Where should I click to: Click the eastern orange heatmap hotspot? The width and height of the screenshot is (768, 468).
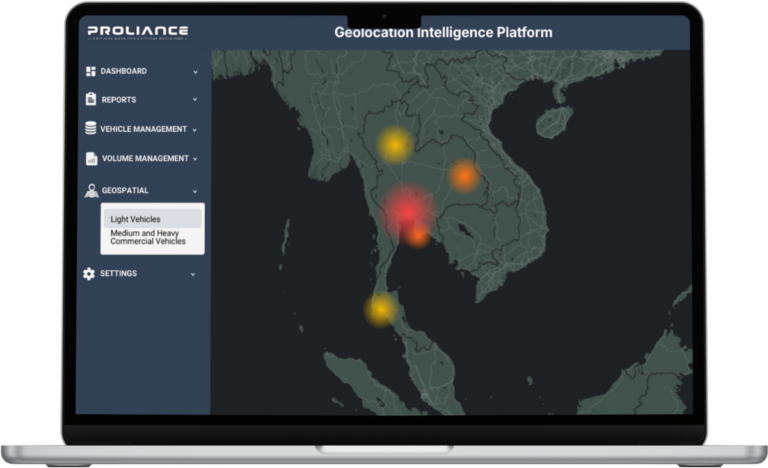point(464,175)
